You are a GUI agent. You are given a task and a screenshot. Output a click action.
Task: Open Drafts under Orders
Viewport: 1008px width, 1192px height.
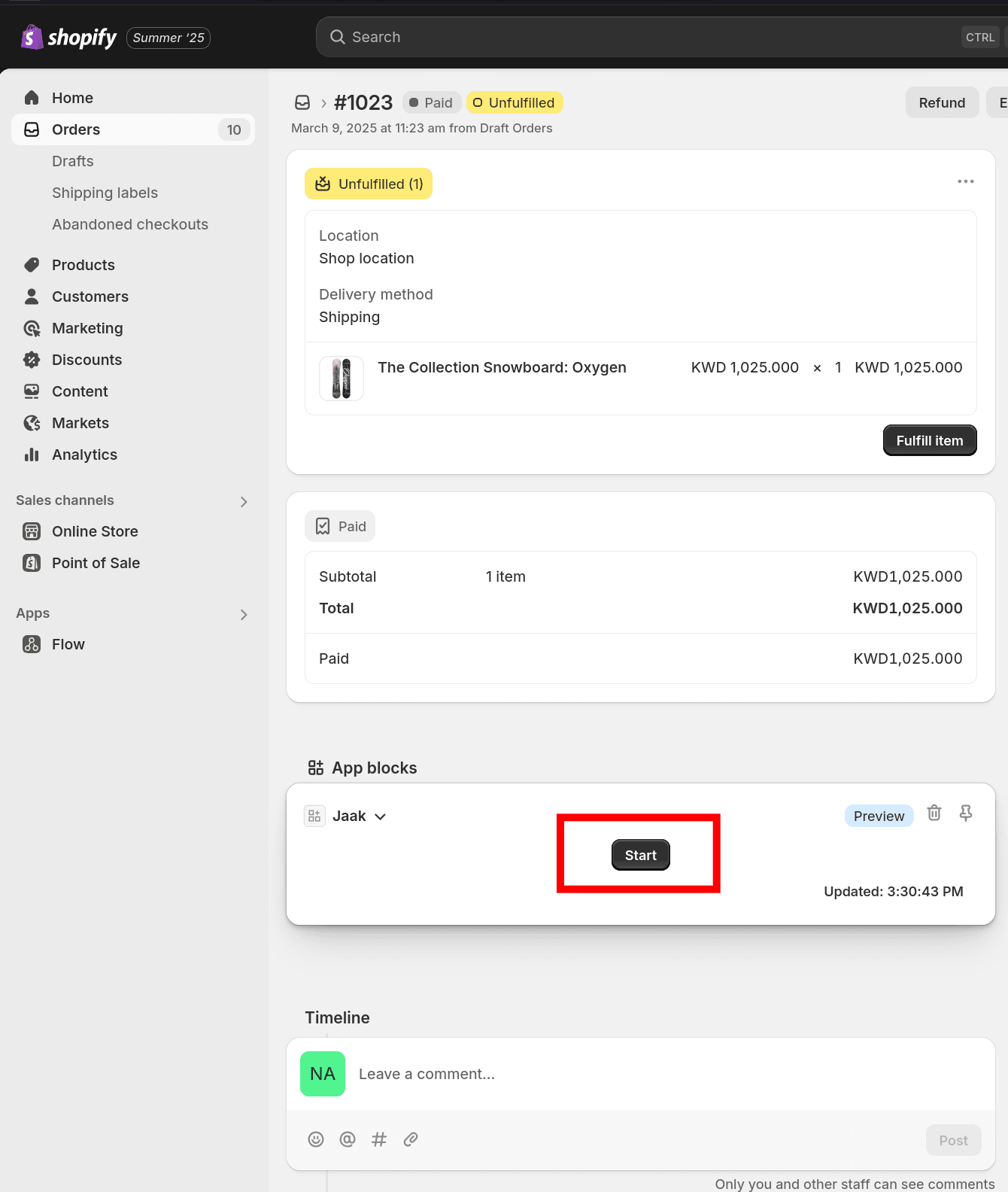73,161
